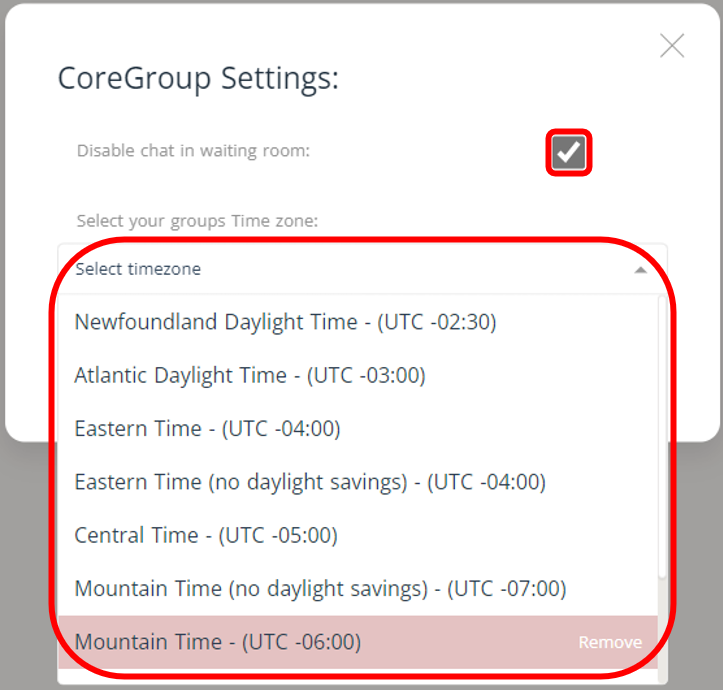Select Atlantic Daylight Time (UTC -03:00)
The width and height of the screenshot is (723, 690).
tap(250, 375)
